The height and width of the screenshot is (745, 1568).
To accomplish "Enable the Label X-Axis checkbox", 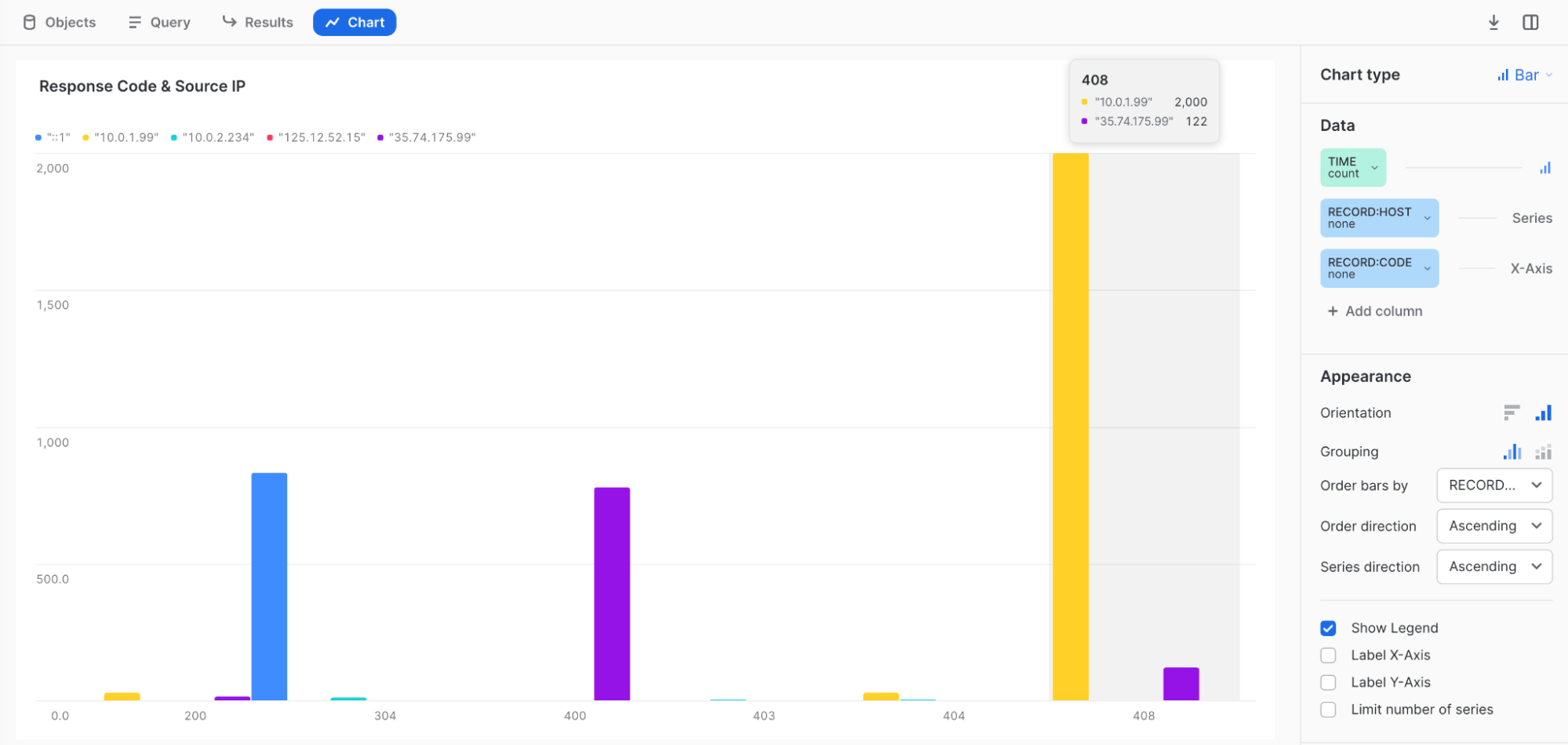I will click(x=1328, y=656).
